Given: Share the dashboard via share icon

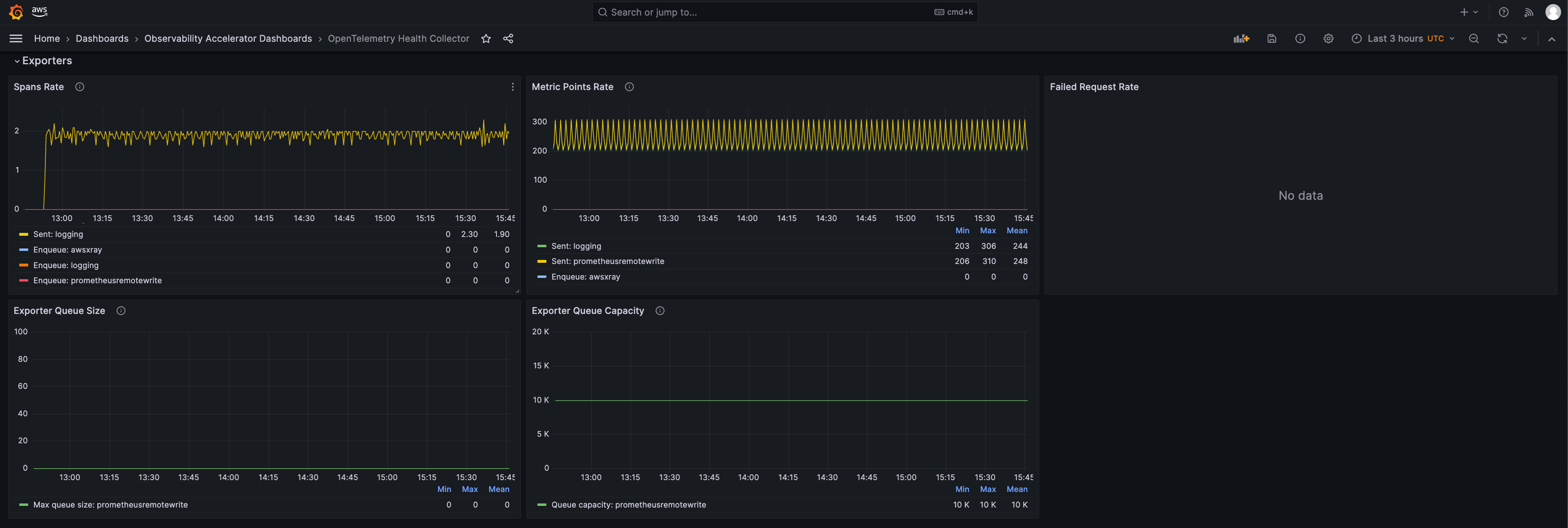Looking at the screenshot, I should coord(508,38).
